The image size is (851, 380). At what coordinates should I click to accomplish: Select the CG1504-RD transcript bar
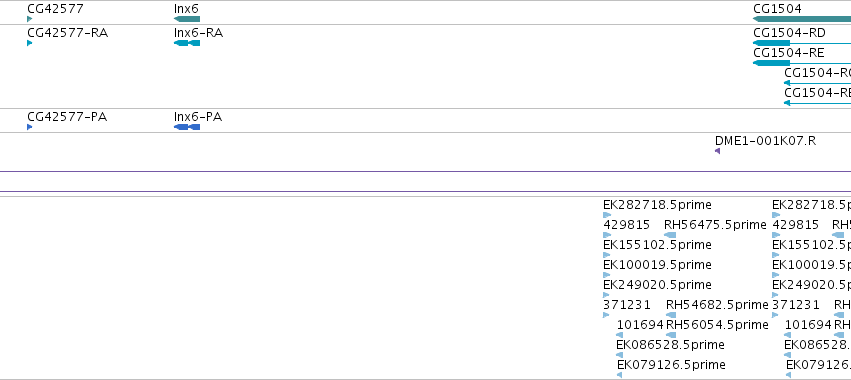[x=802, y=43]
